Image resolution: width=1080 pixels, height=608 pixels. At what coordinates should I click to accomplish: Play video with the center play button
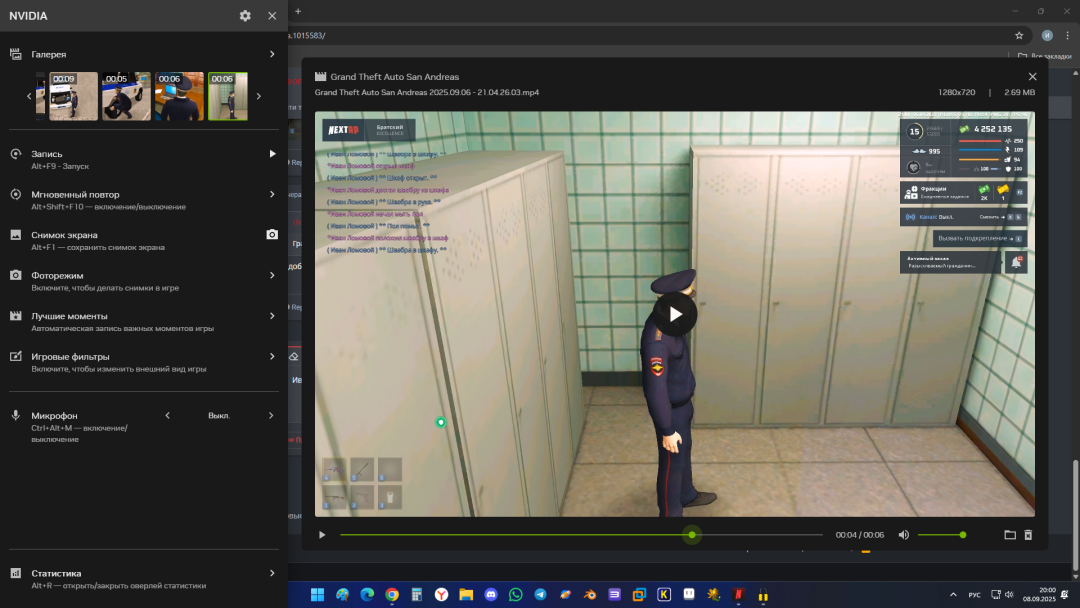tap(674, 315)
